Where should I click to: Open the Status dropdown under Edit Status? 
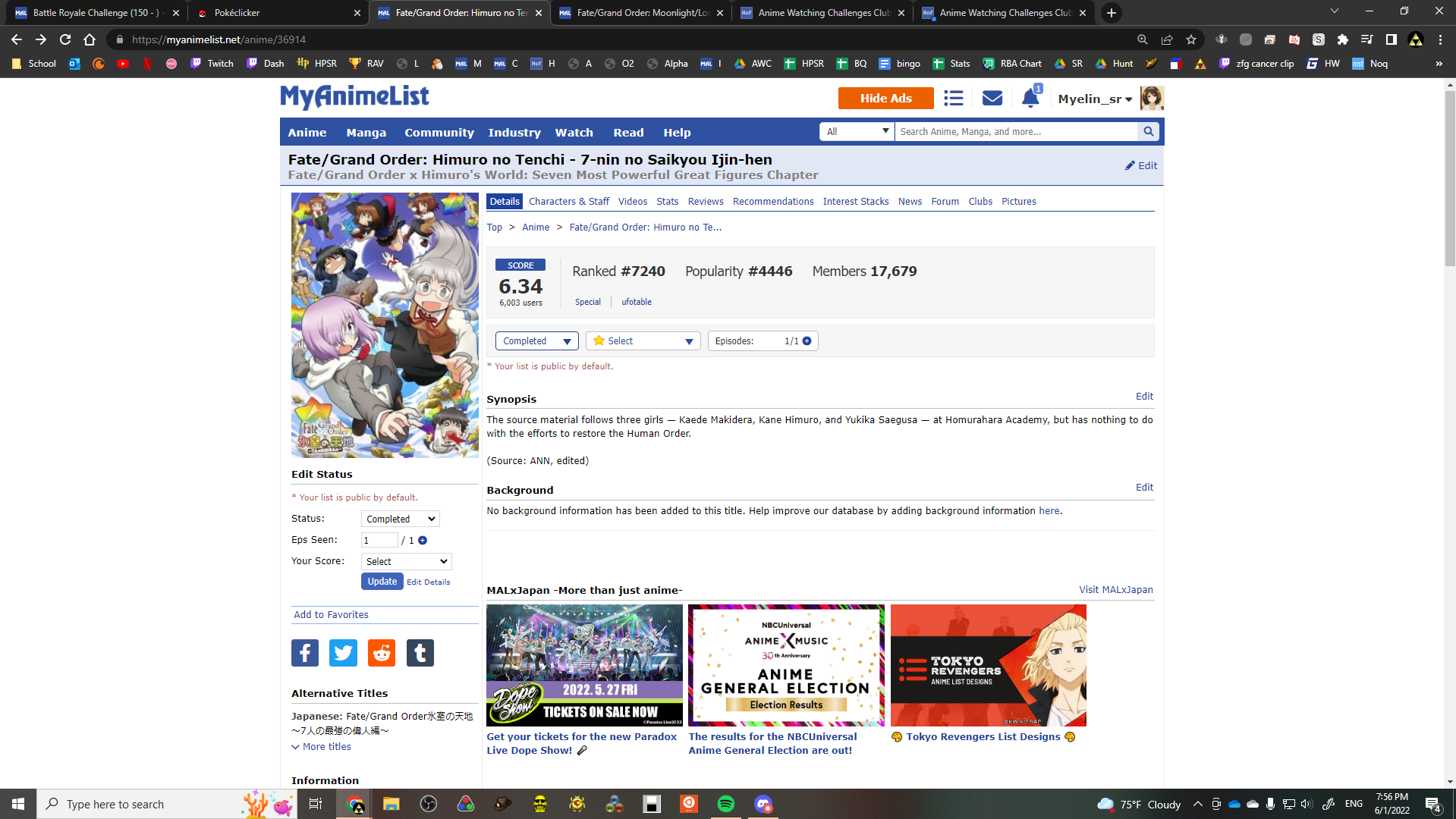pyautogui.click(x=401, y=519)
